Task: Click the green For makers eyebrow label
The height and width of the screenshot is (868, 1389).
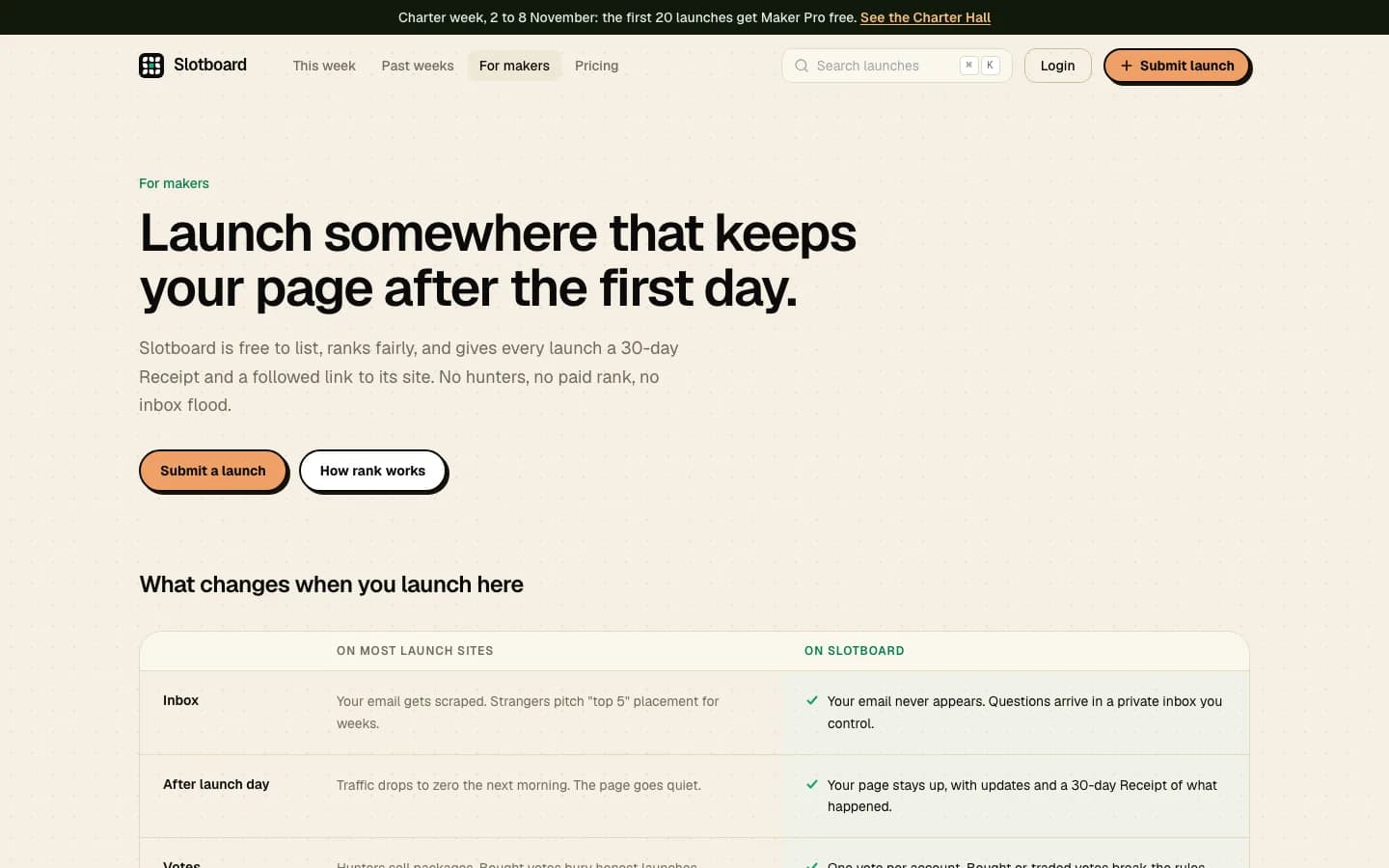Action: pyautogui.click(x=174, y=183)
